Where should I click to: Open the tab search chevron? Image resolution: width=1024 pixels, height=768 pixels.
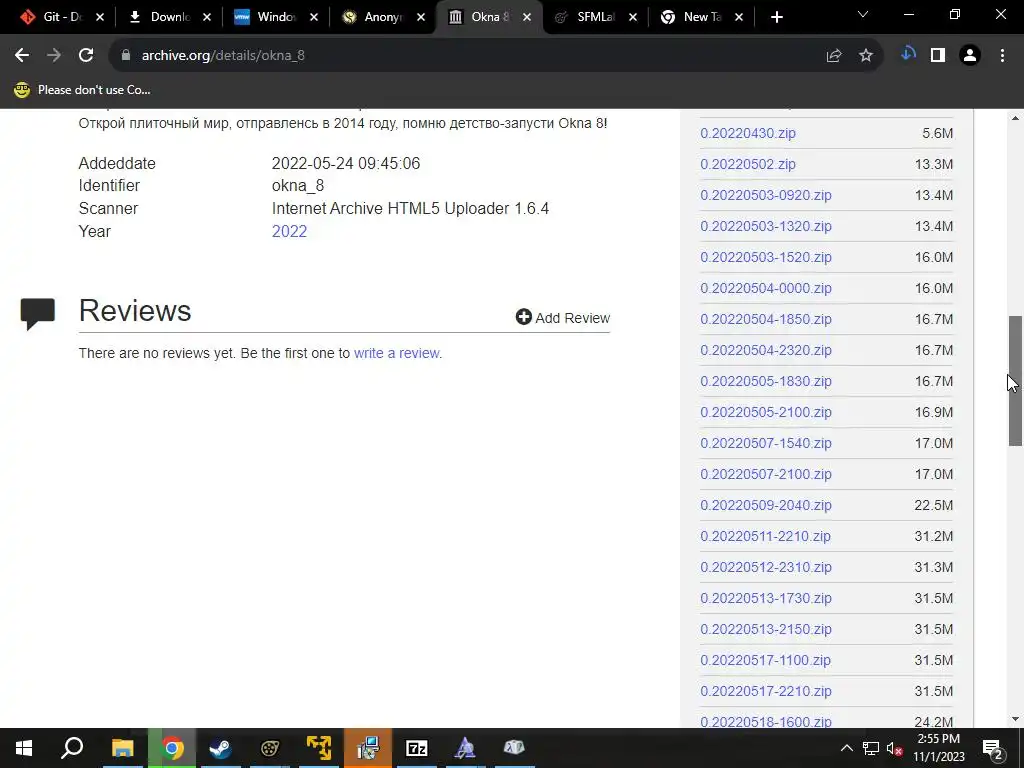click(x=863, y=14)
